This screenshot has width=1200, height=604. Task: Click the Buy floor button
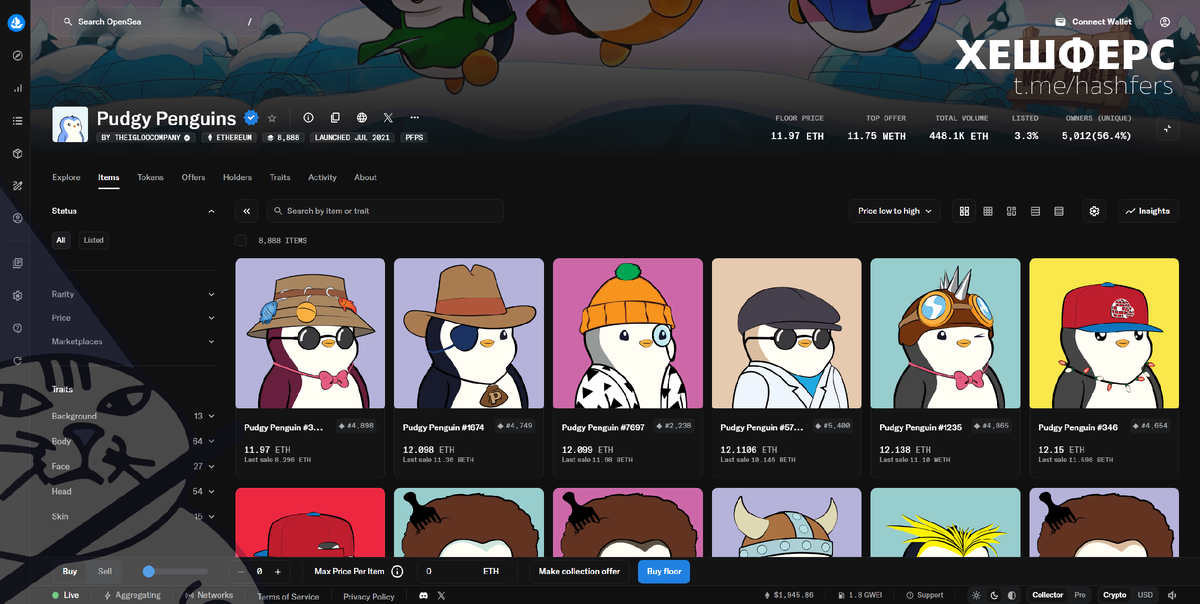click(x=664, y=571)
